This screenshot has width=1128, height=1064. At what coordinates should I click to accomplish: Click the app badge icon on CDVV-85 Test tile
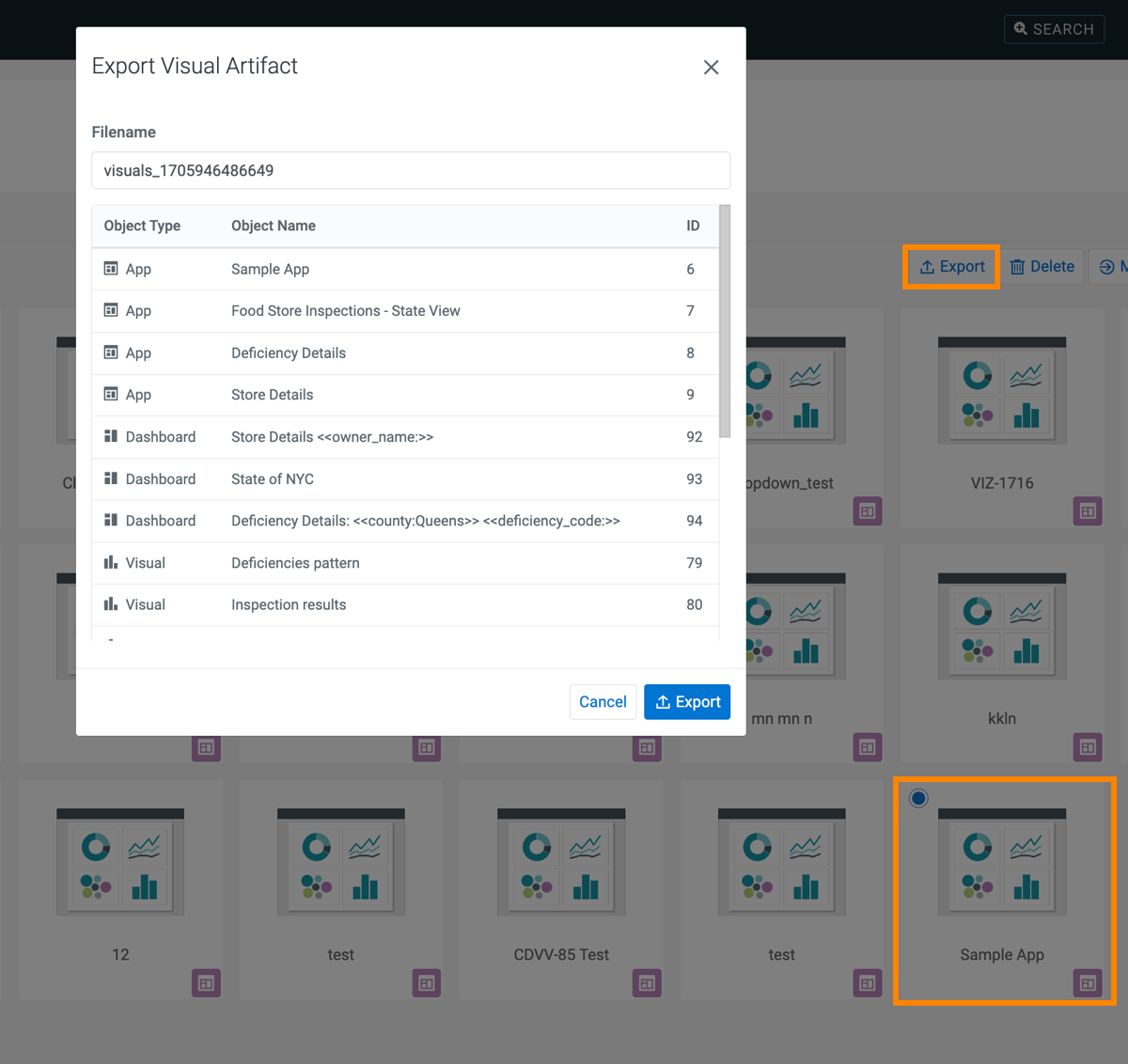click(x=647, y=983)
